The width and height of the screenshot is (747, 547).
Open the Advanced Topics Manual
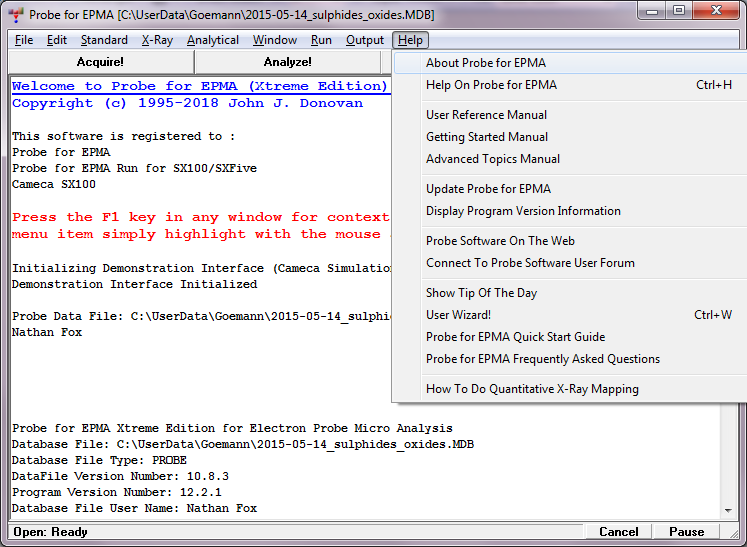[x=493, y=159]
